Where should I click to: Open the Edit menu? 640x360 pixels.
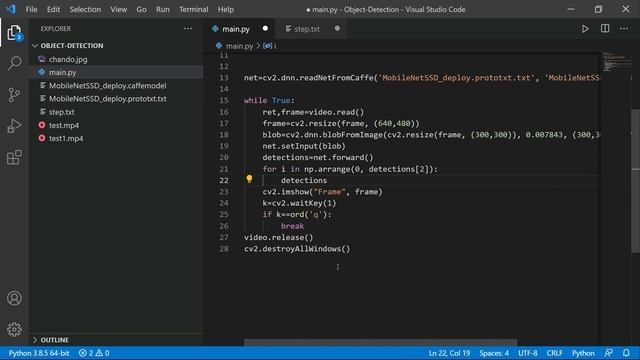point(53,9)
